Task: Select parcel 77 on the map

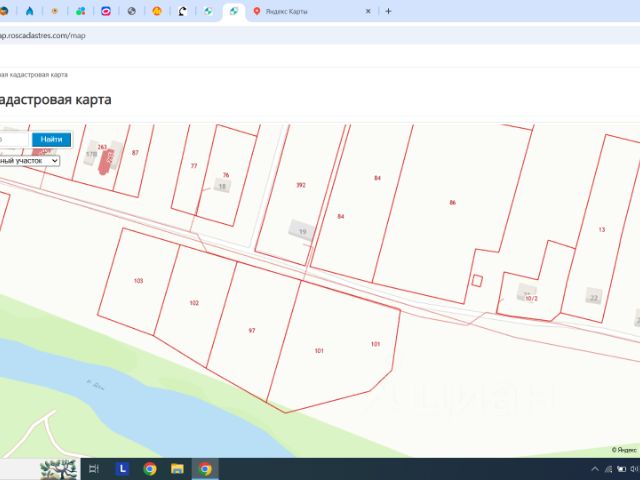Action: click(194, 166)
